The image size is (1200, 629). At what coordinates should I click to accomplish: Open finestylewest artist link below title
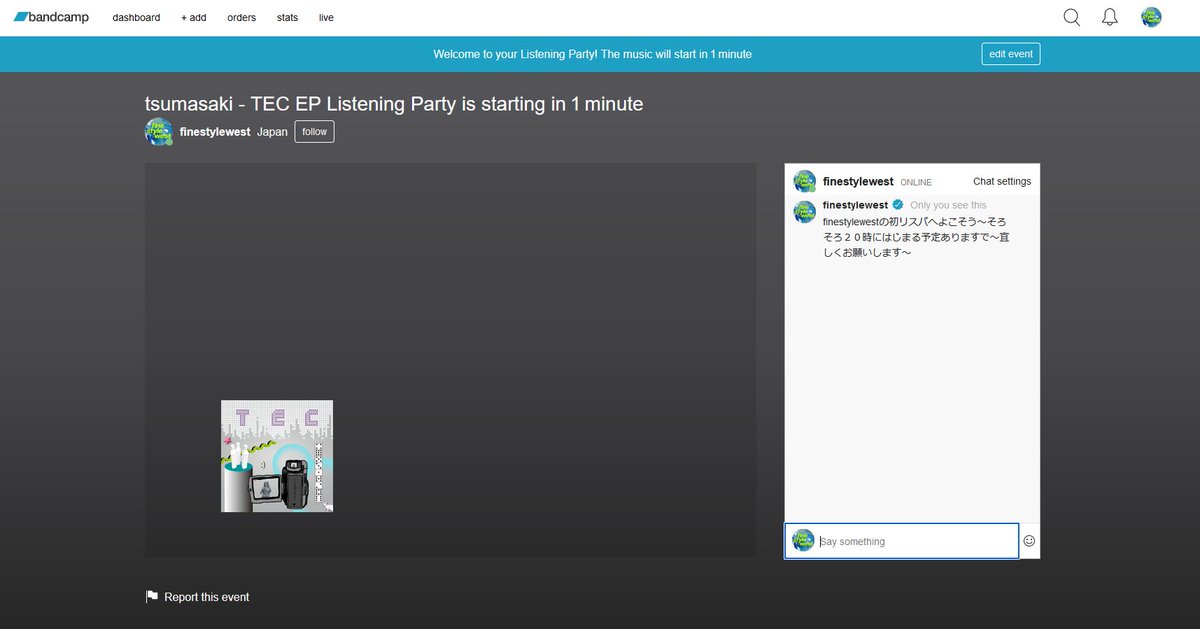pyautogui.click(x=215, y=132)
